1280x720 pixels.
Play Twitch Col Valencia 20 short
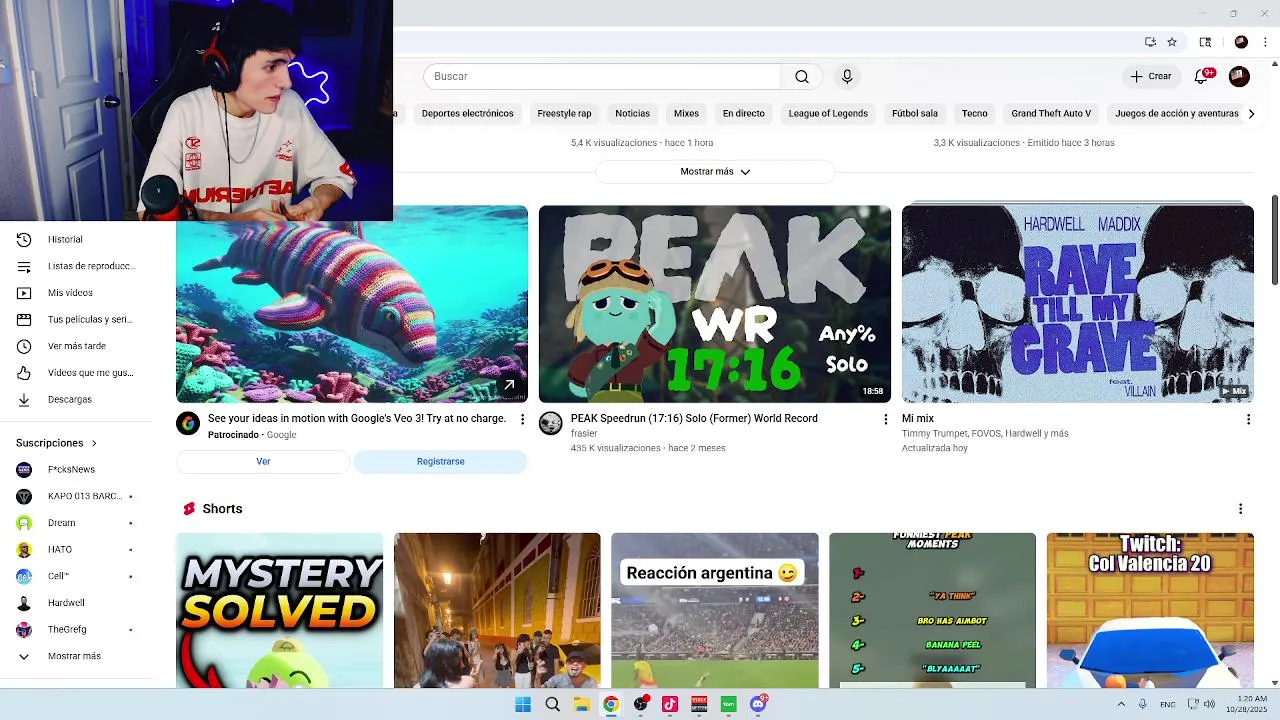pyautogui.click(x=1150, y=610)
